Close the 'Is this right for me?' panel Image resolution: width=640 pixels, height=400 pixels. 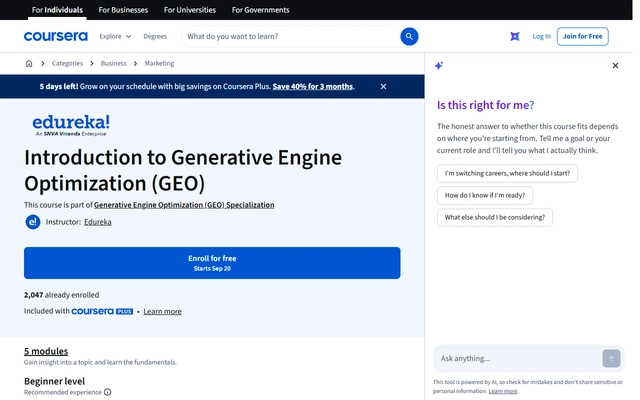615,65
